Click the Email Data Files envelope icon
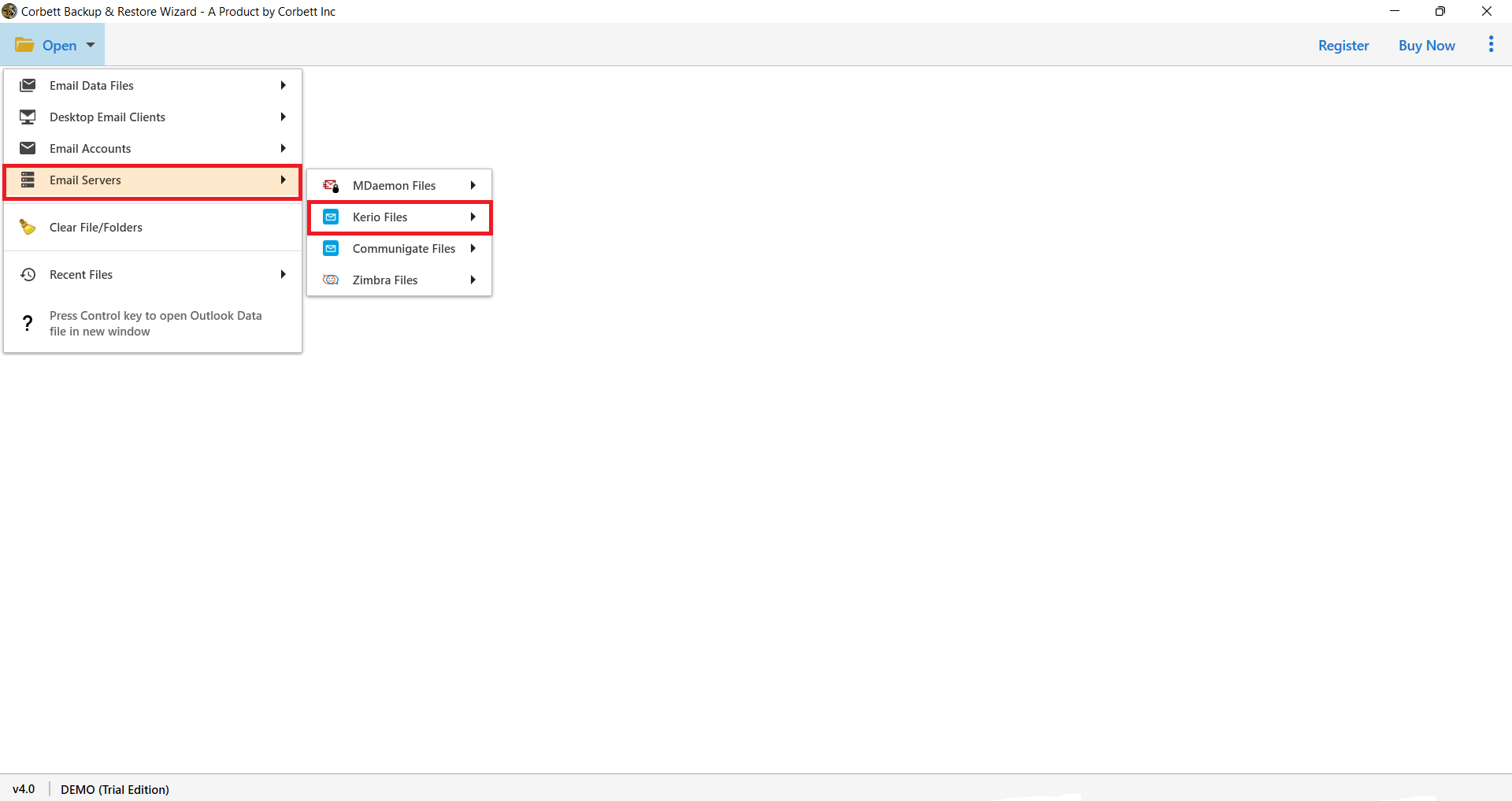 pos(28,85)
